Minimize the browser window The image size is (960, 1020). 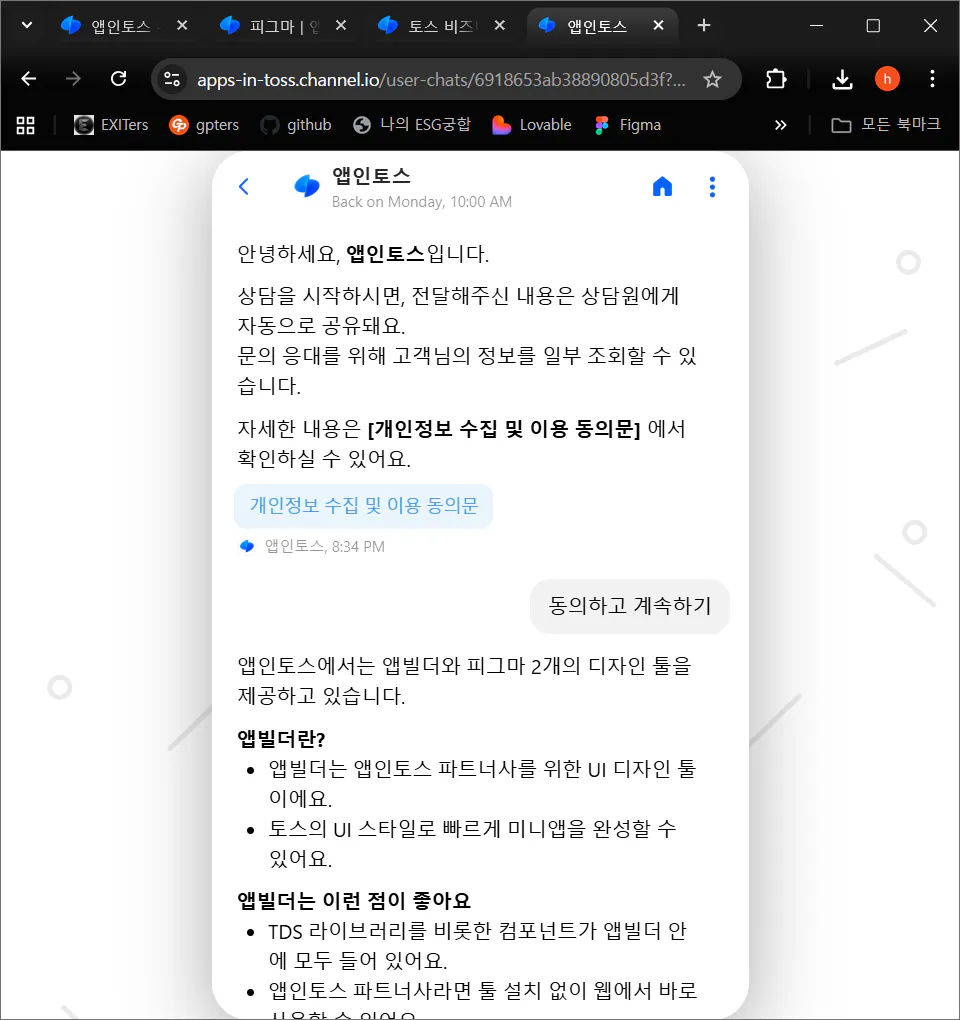817,25
